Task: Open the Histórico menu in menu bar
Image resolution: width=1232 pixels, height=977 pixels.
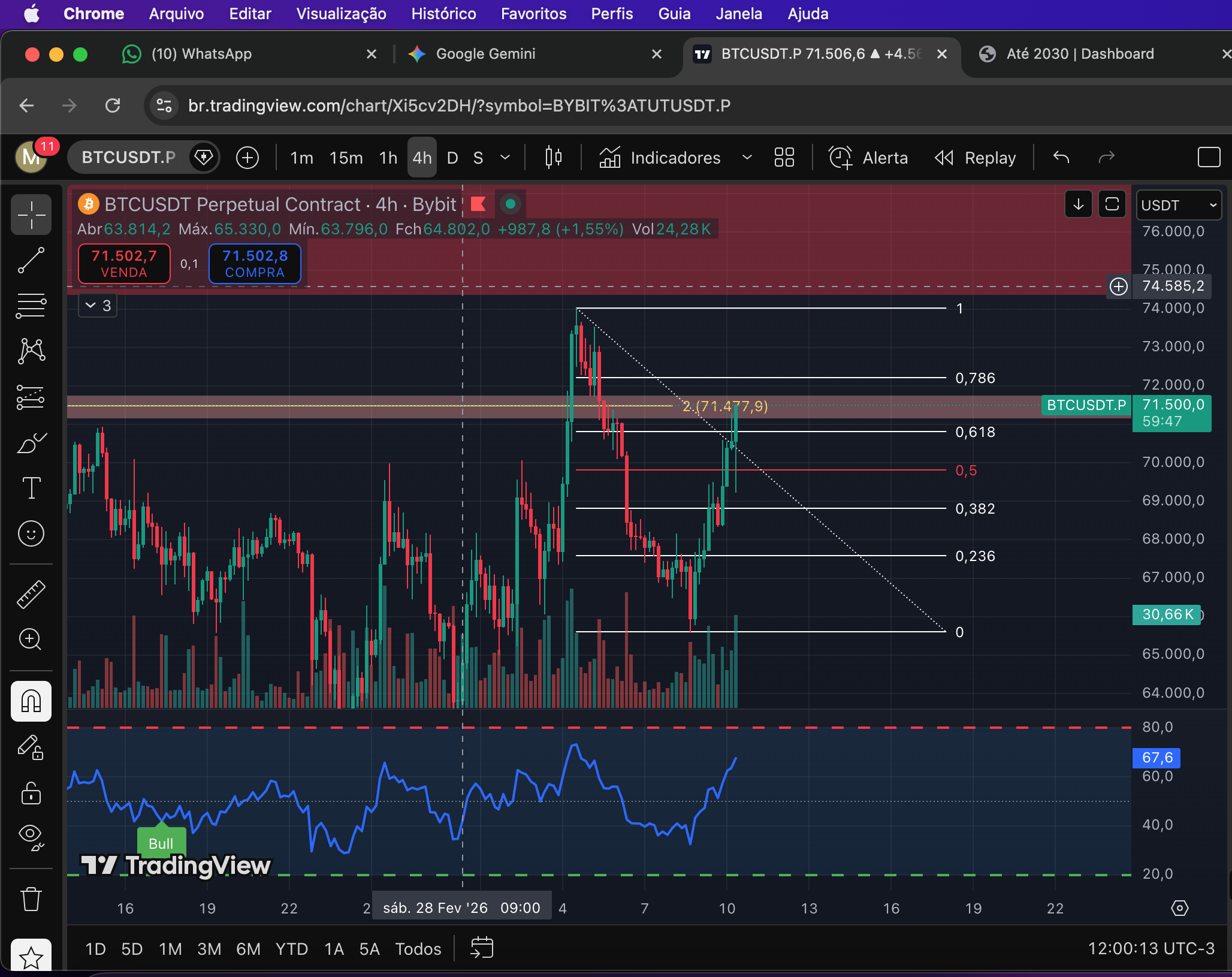Action: tap(443, 14)
